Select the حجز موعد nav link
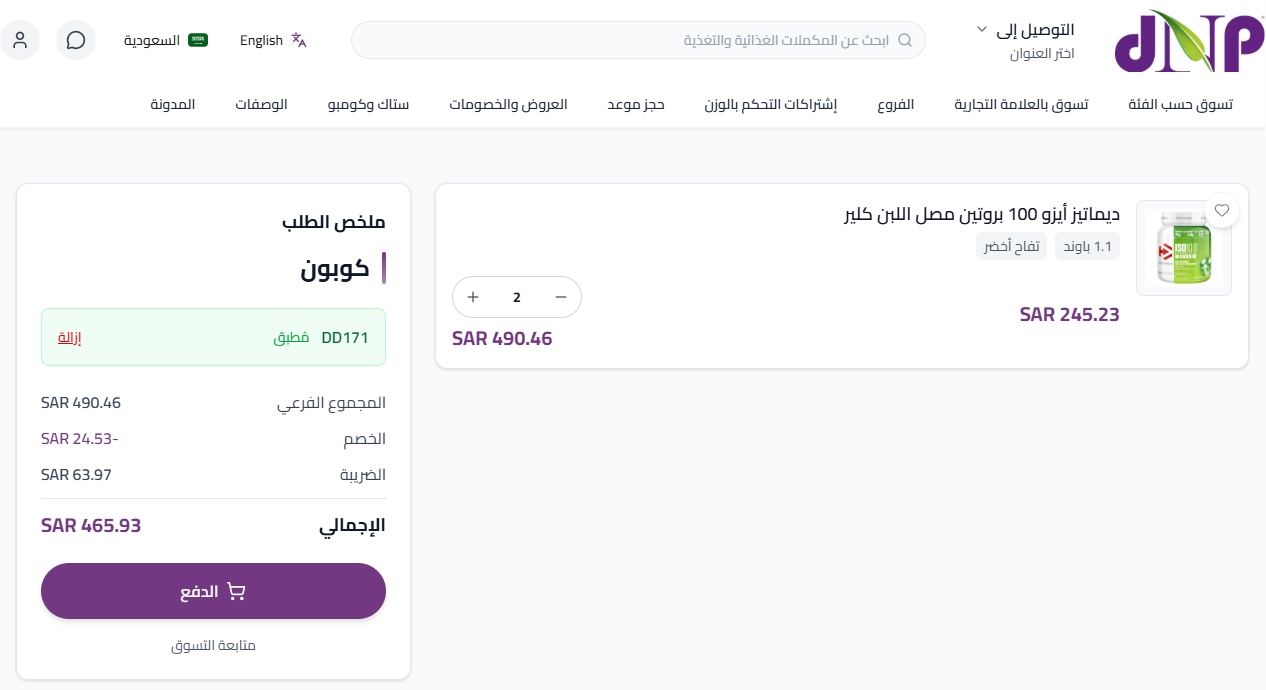Image resolution: width=1266 pixels, height=690 pixels. coord(636,104)
